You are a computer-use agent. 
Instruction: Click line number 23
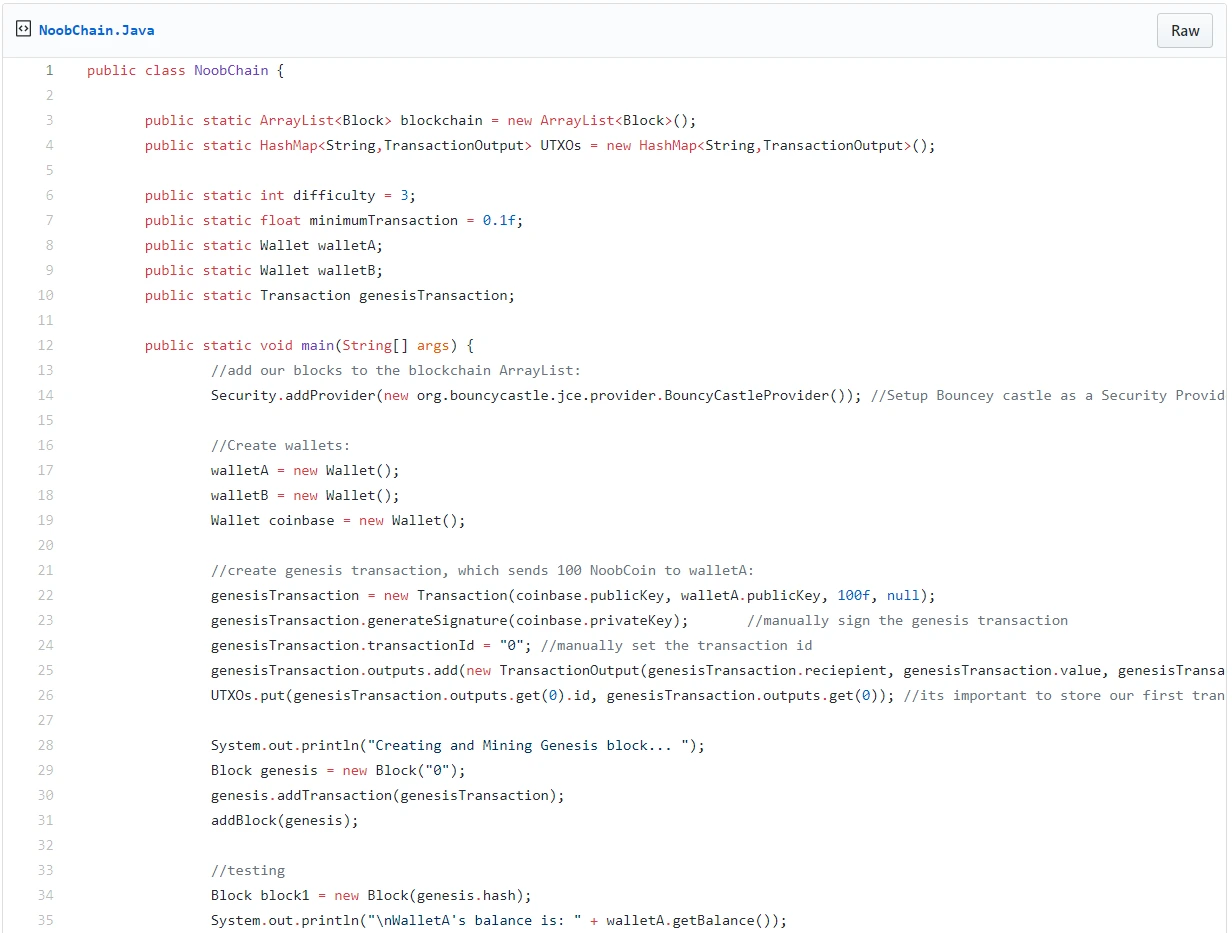[x=46, y=620]
